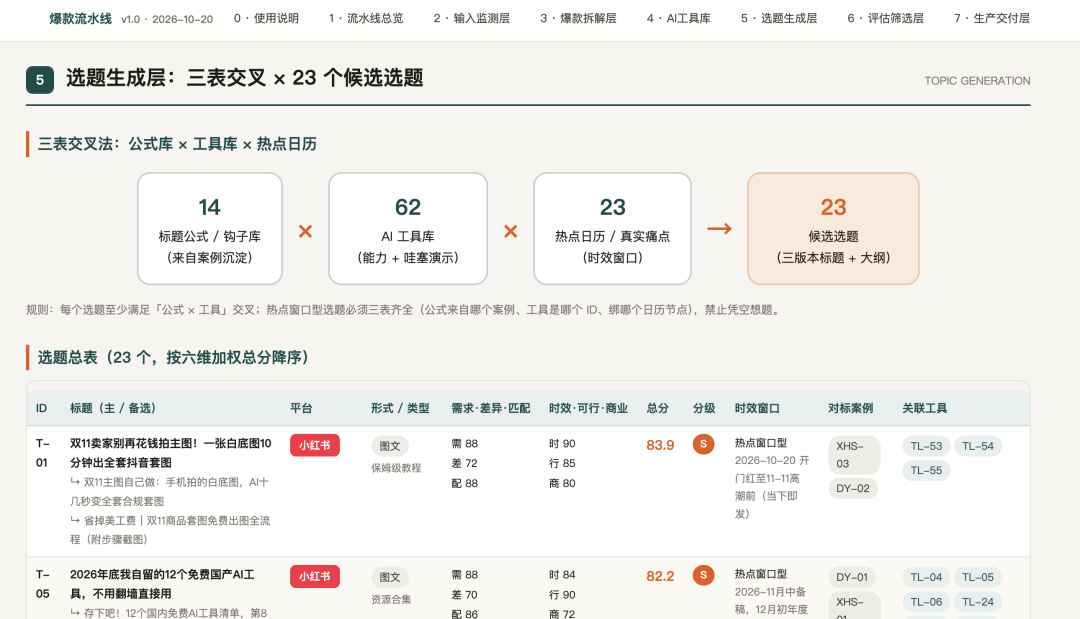Click the 图文 tag in row T-05

click(x=390, y=577)
